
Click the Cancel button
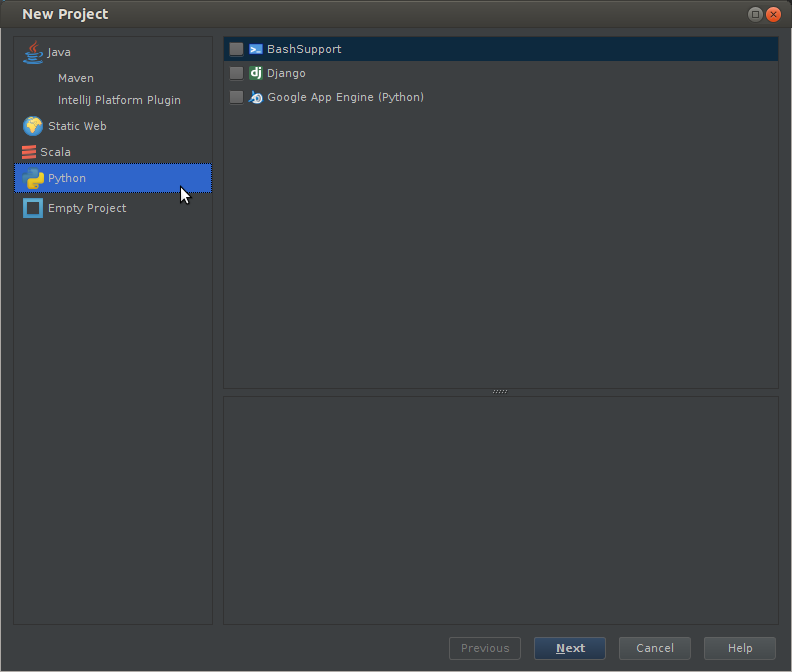[655, 648]
